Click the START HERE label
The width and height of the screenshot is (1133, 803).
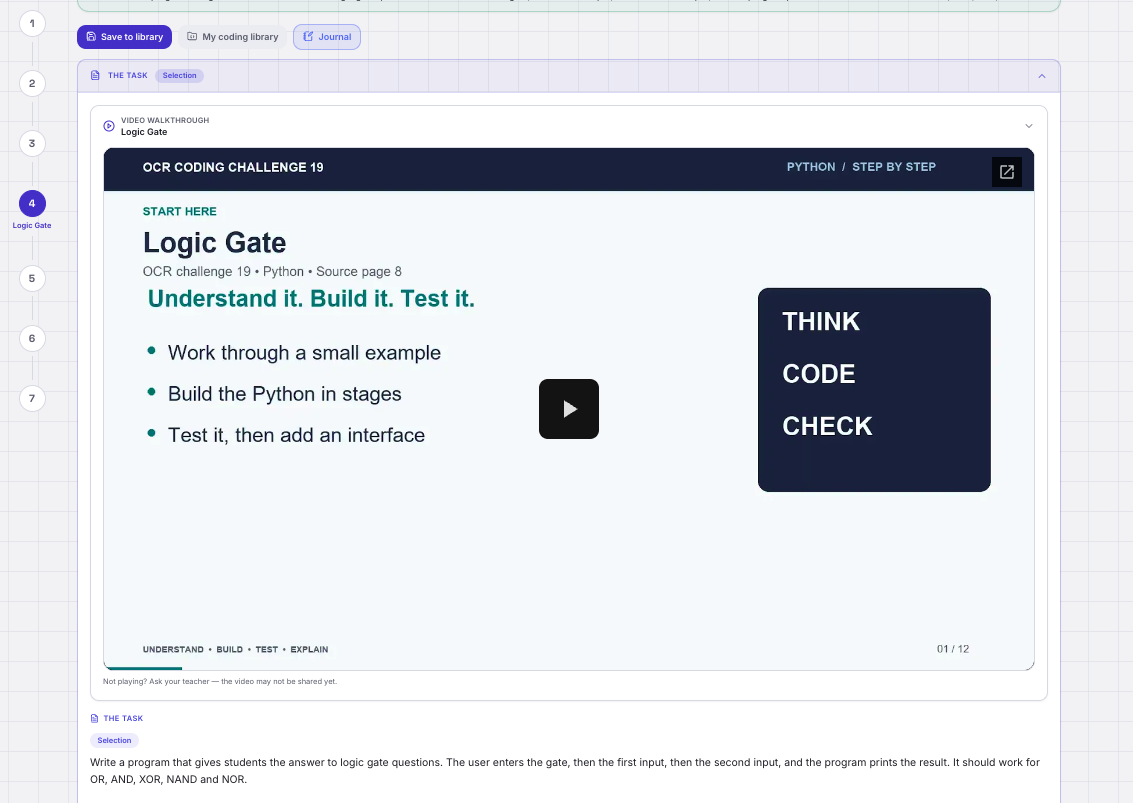point(180,212)
